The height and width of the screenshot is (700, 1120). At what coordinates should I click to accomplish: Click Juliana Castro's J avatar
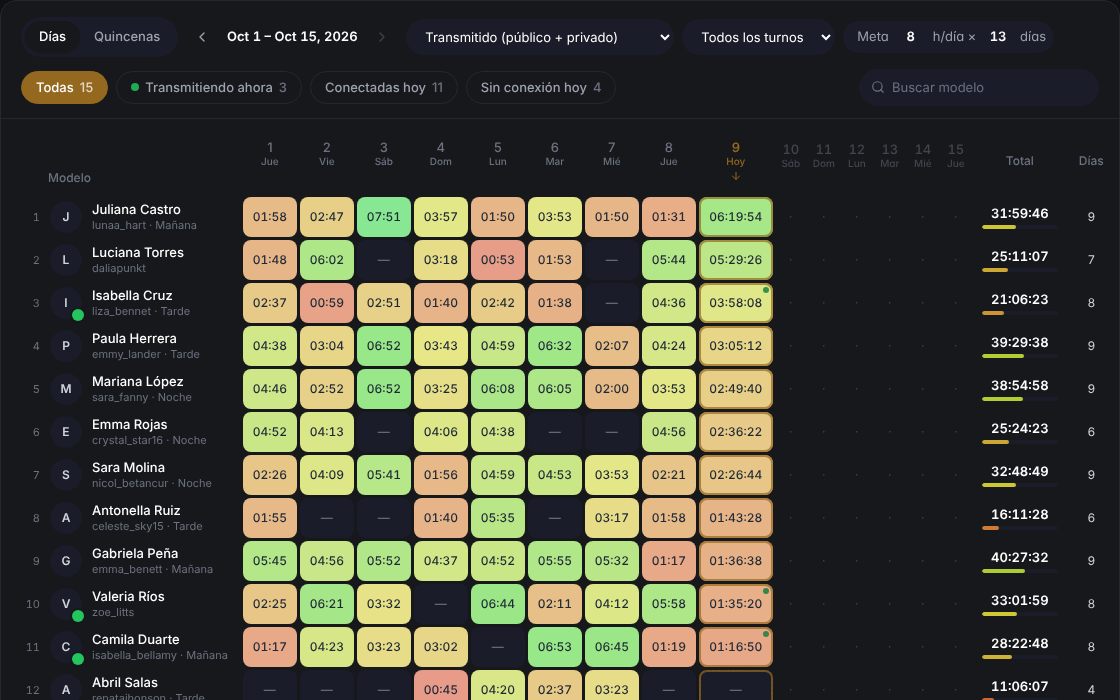tap(66, 216)
